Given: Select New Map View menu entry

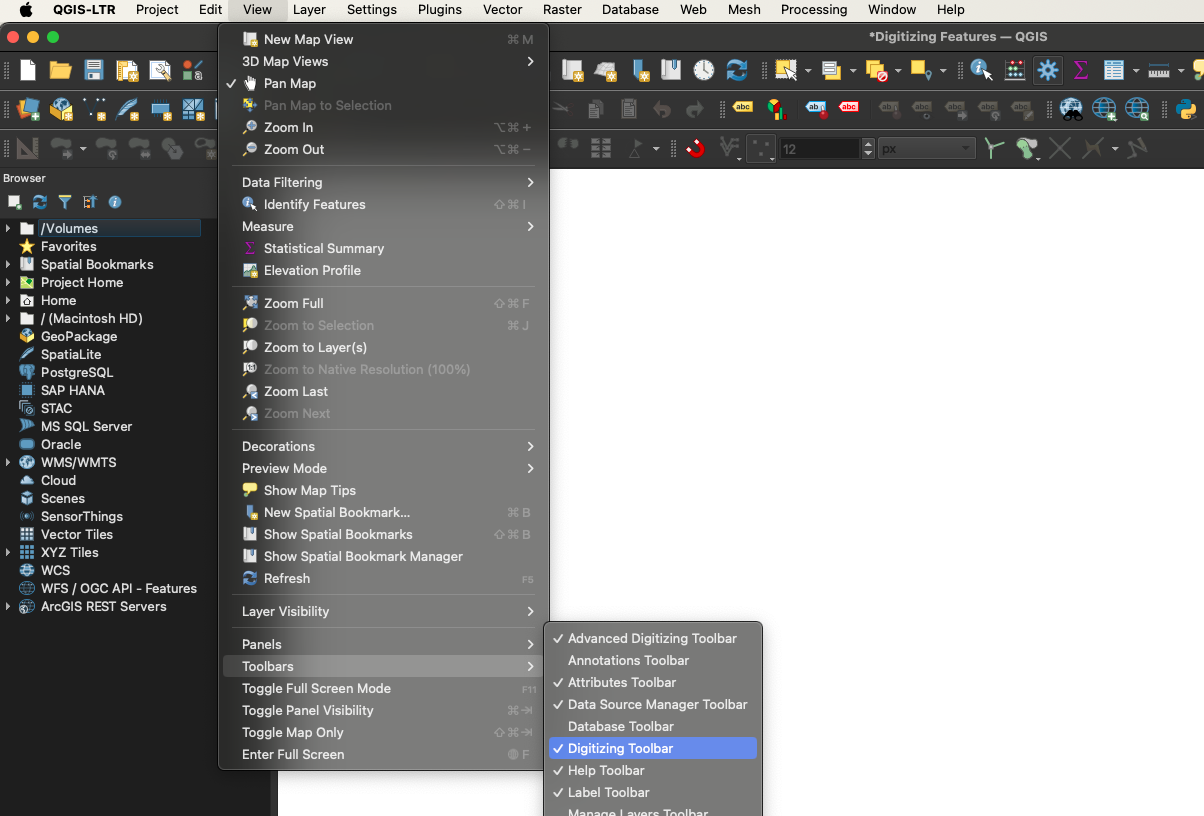Looking at the screenshot, I should [383, 39].
